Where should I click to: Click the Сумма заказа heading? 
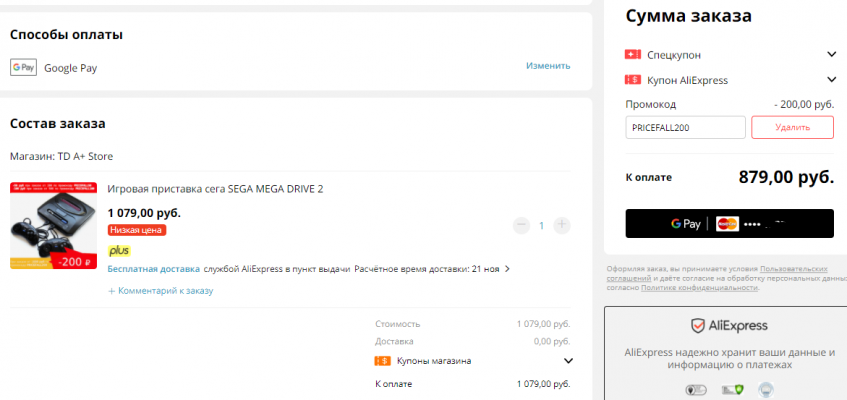(689, 16)
